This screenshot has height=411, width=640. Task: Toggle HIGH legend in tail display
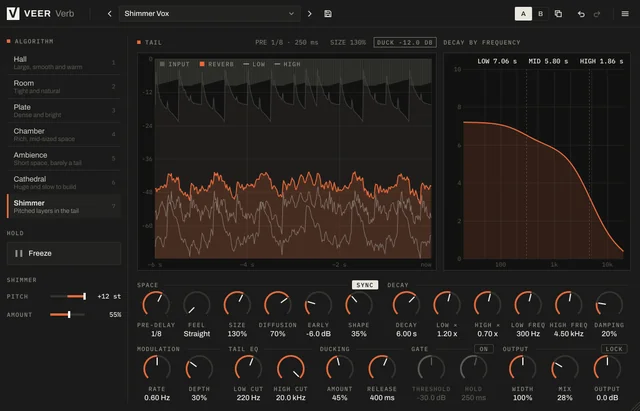pos(289,64)
